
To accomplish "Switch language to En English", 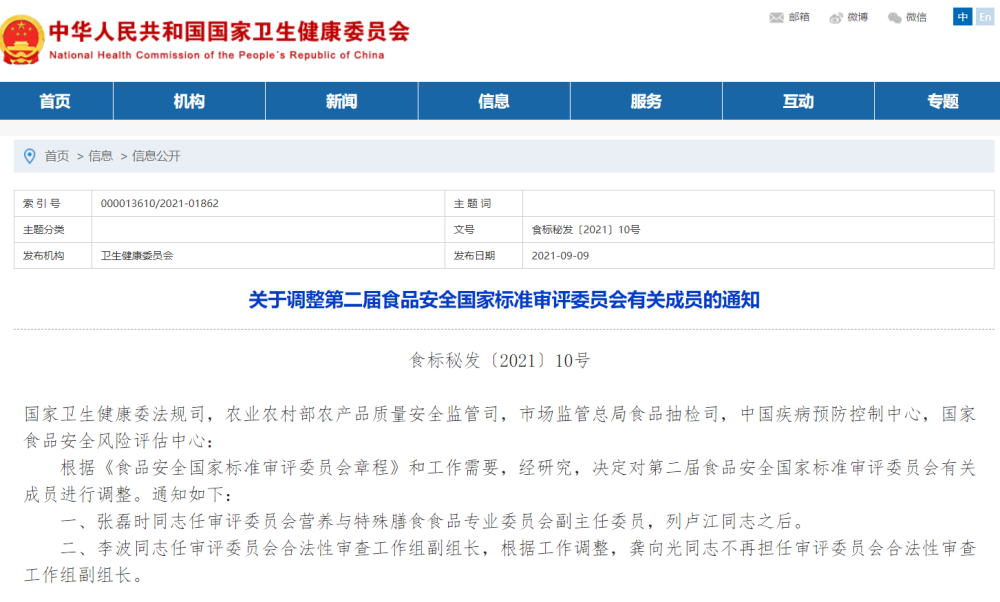I will click(985, 17).
